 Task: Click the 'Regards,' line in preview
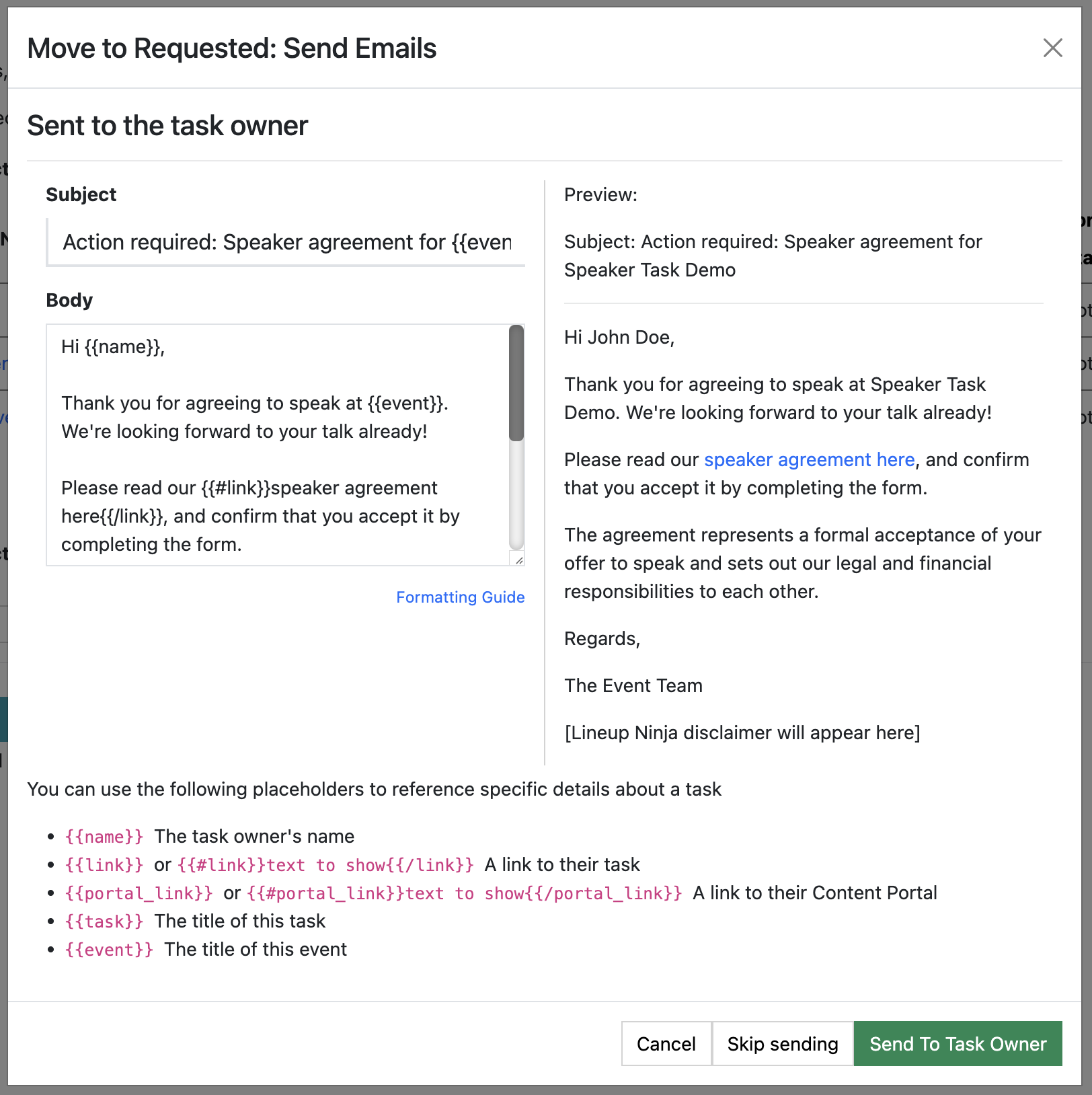[x=602, y=638]
